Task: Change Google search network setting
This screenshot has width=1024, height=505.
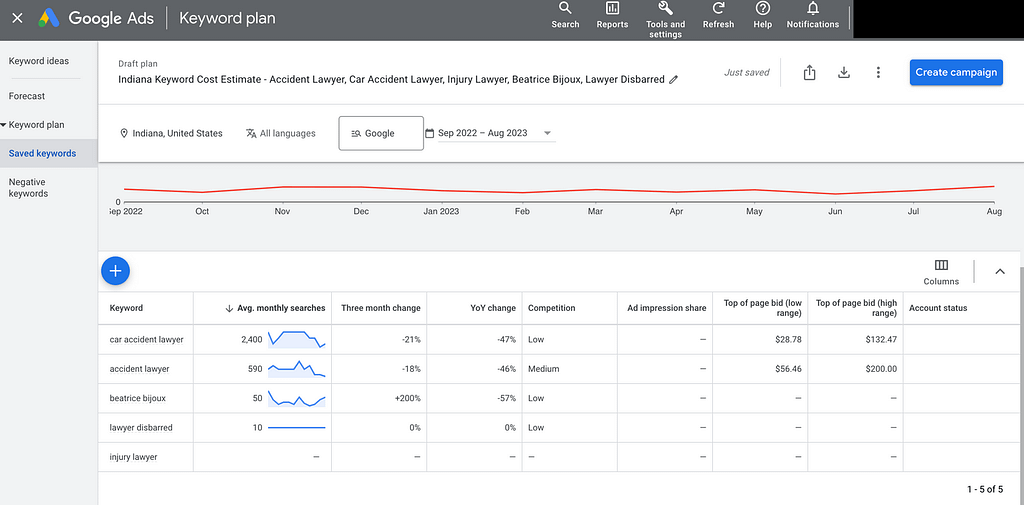Action: tap(381, 133)
